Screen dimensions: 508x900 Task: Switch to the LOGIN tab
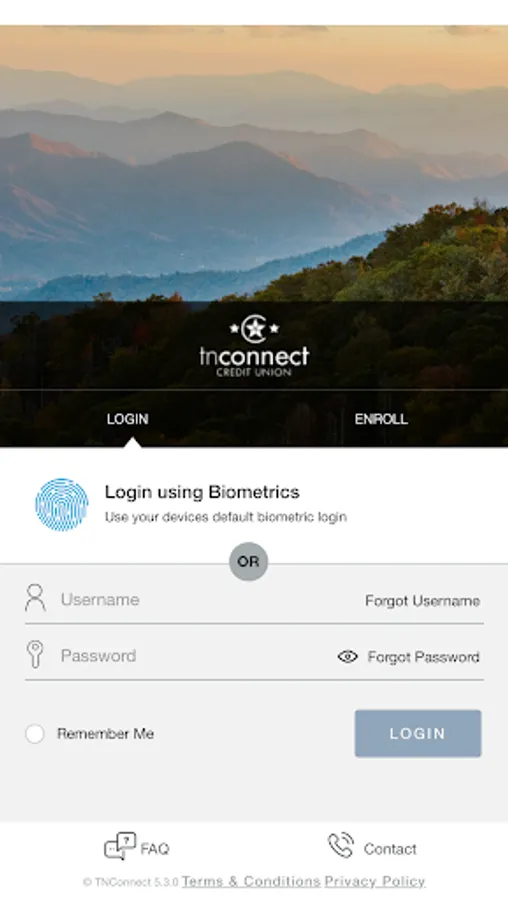[x=127, y=419]
